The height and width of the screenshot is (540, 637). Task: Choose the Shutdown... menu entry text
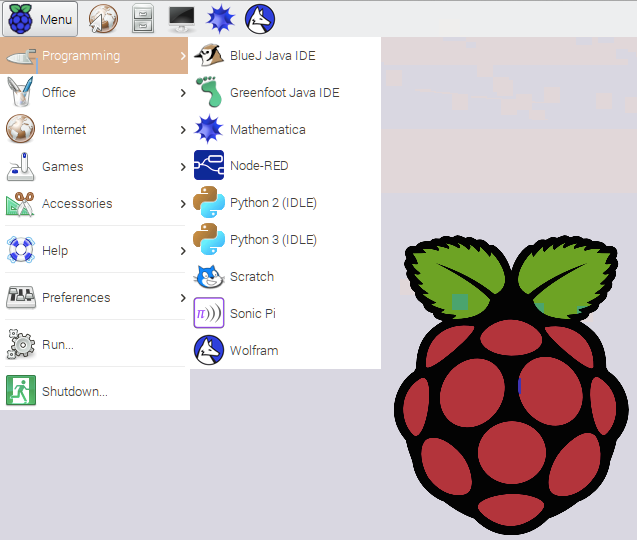click(x=75, y=391)
